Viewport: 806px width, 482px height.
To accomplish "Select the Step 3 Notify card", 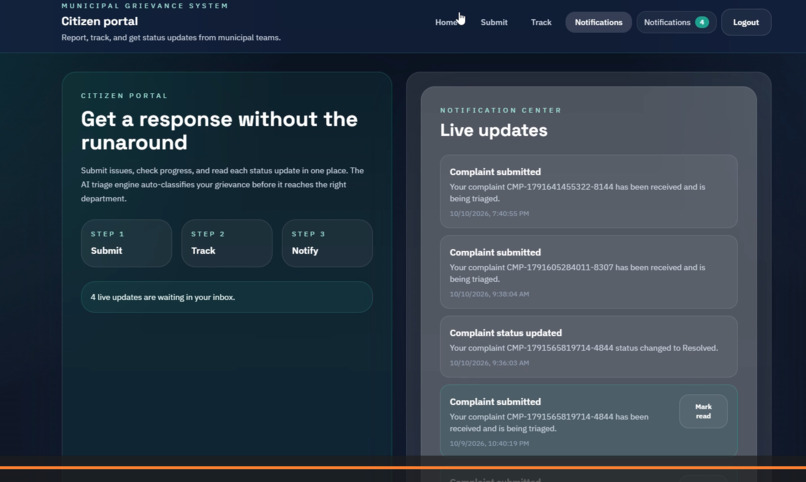I will 327,243.
